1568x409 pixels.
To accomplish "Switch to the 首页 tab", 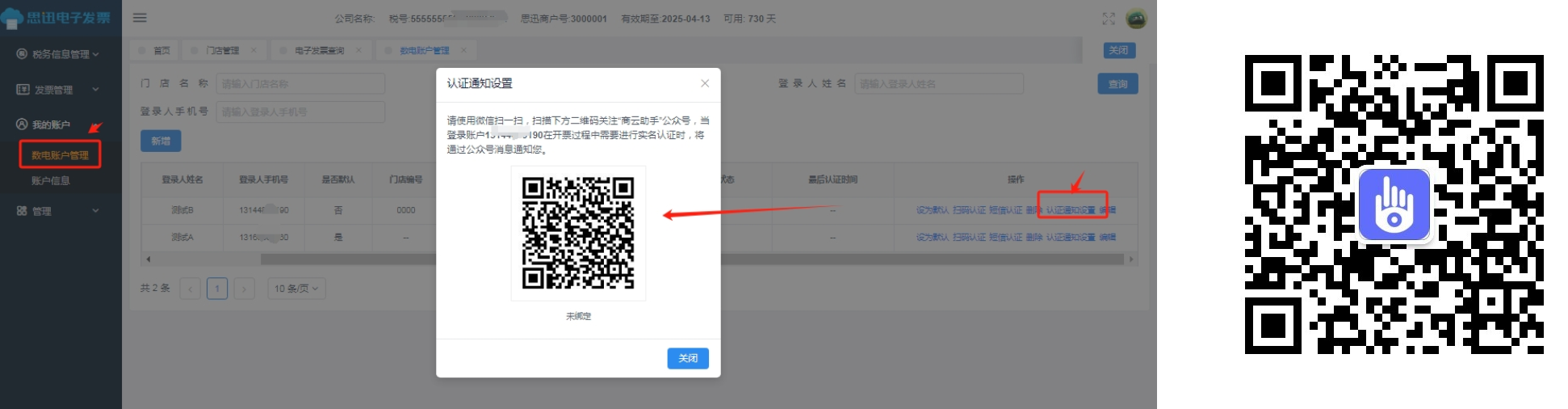I will [154, 50].
